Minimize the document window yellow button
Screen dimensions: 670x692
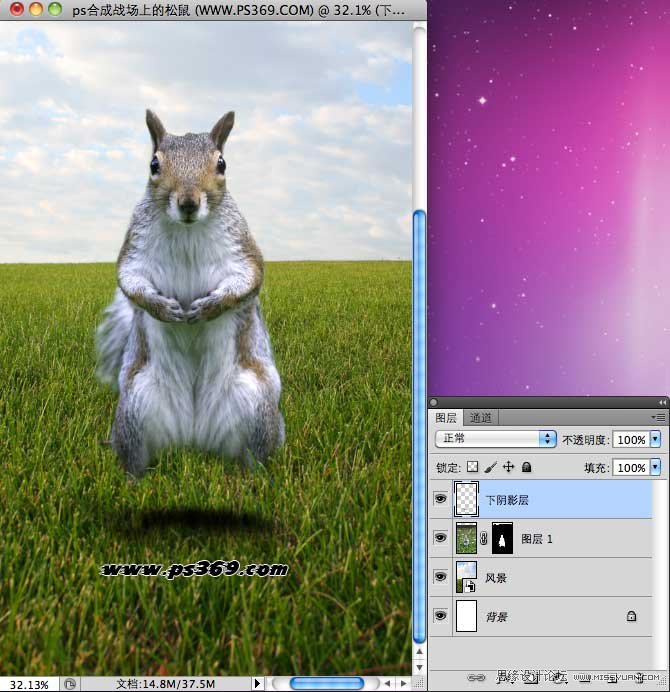(36, 9)
